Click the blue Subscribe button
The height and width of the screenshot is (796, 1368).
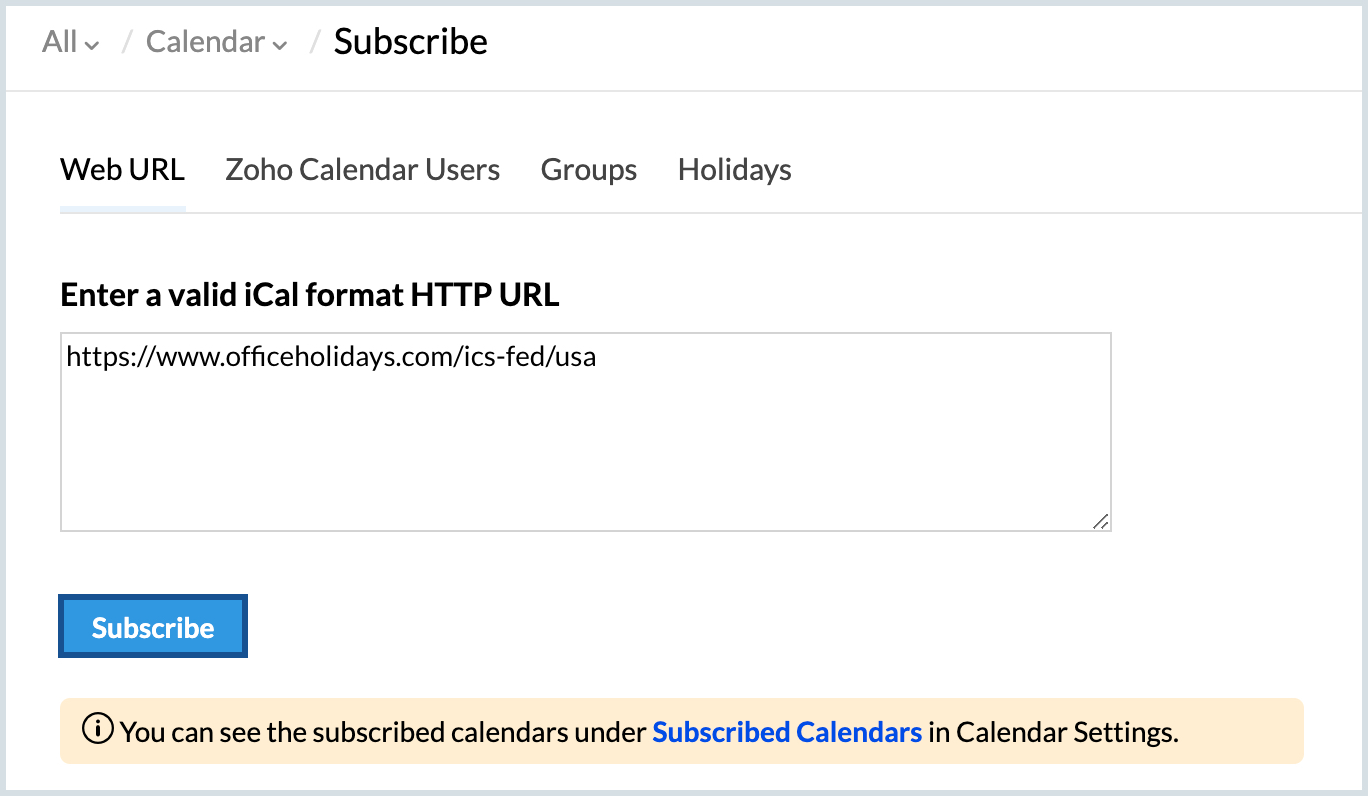point(153,627)
